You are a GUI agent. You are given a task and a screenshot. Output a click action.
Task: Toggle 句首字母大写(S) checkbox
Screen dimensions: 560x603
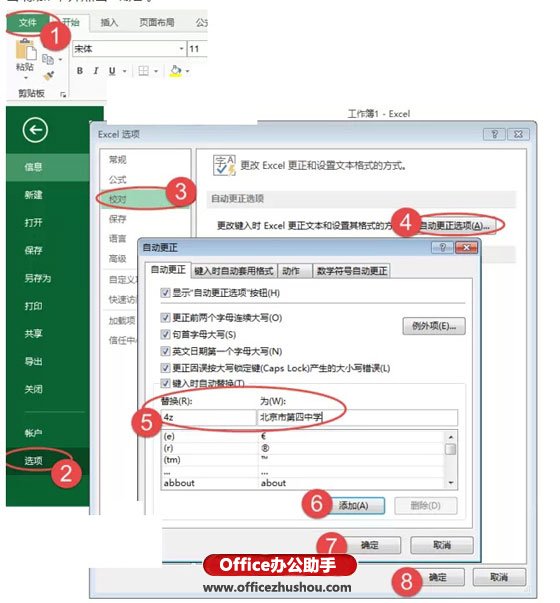165,334
